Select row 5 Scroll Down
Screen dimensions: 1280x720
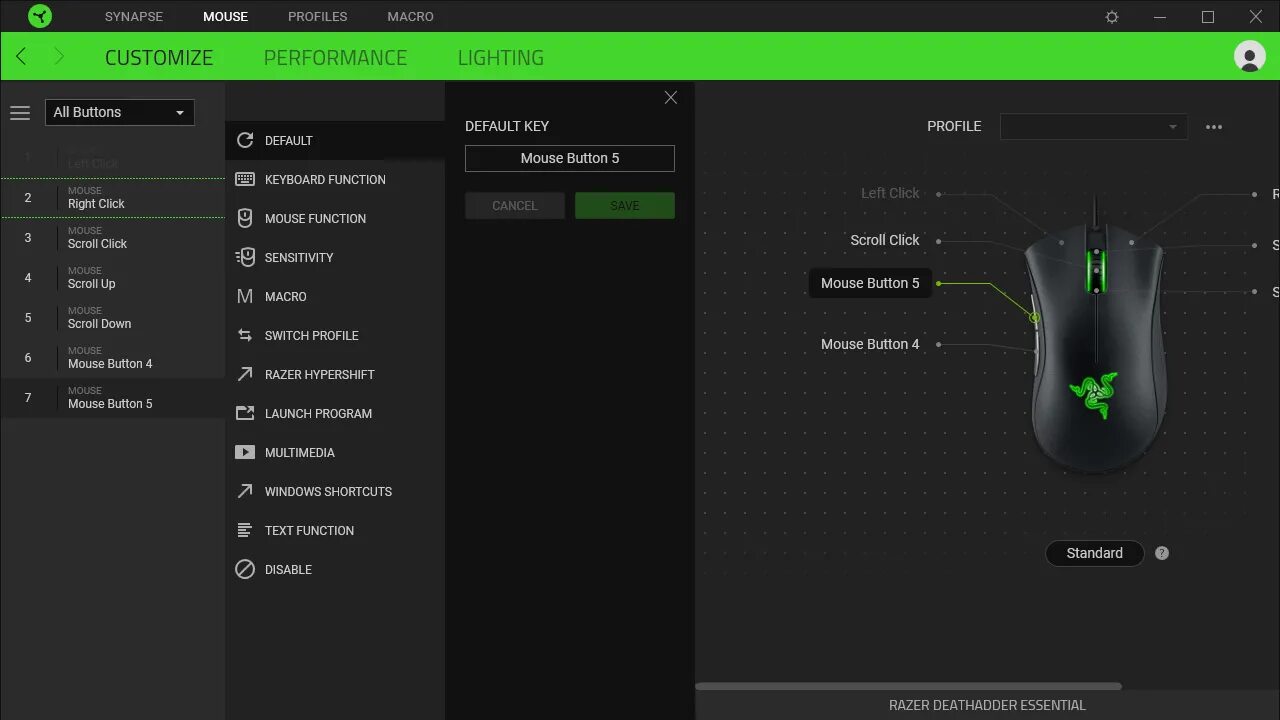113,318
